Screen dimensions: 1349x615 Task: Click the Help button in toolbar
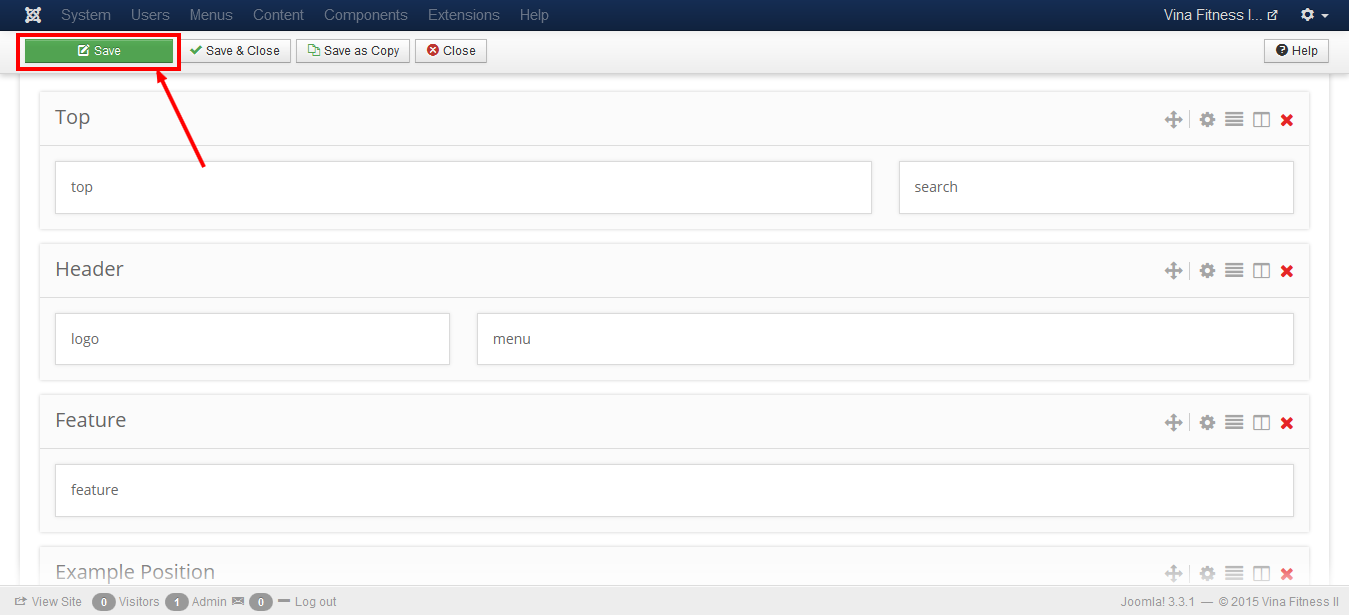[x=1296, y=51]
